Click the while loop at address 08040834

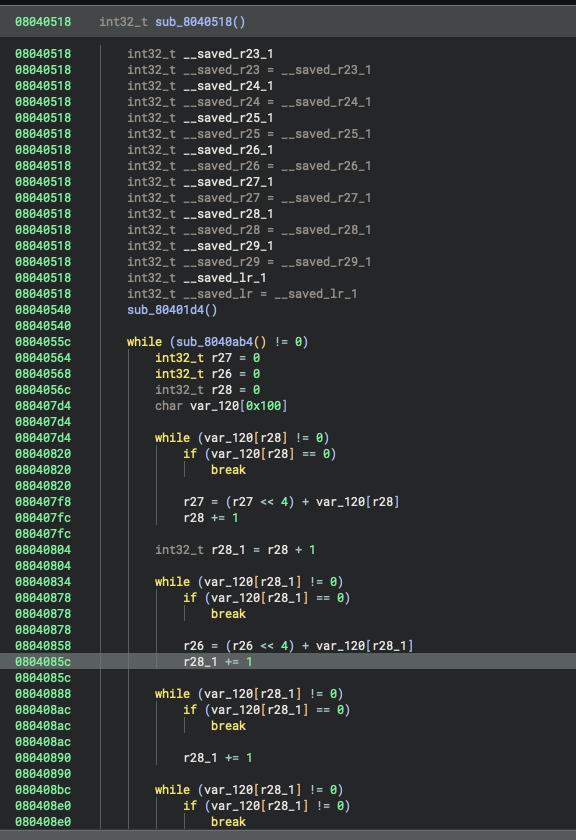[249, 582]
